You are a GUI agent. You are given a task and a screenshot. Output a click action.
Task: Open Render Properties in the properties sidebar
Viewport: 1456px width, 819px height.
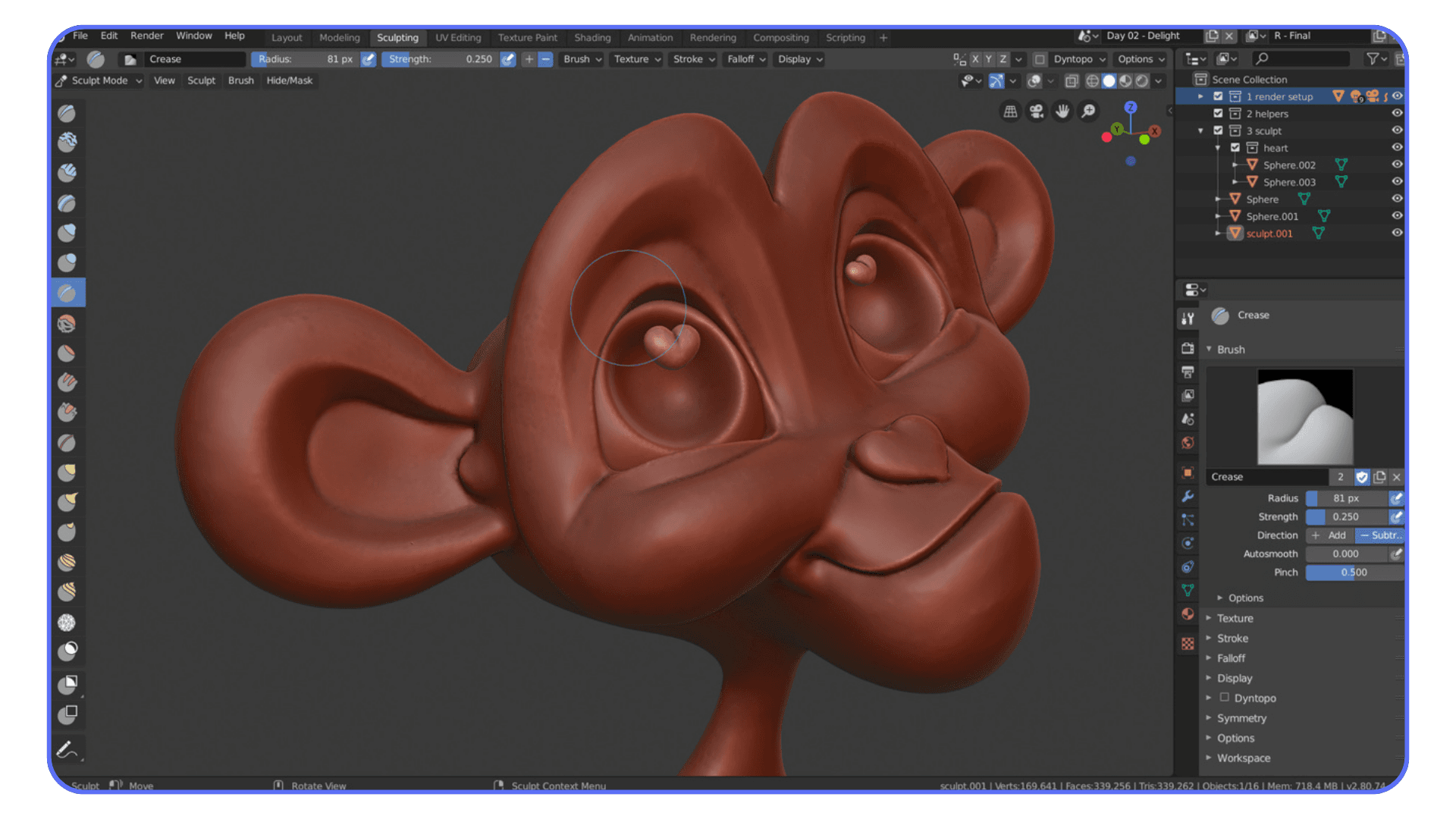(1188, 347)
